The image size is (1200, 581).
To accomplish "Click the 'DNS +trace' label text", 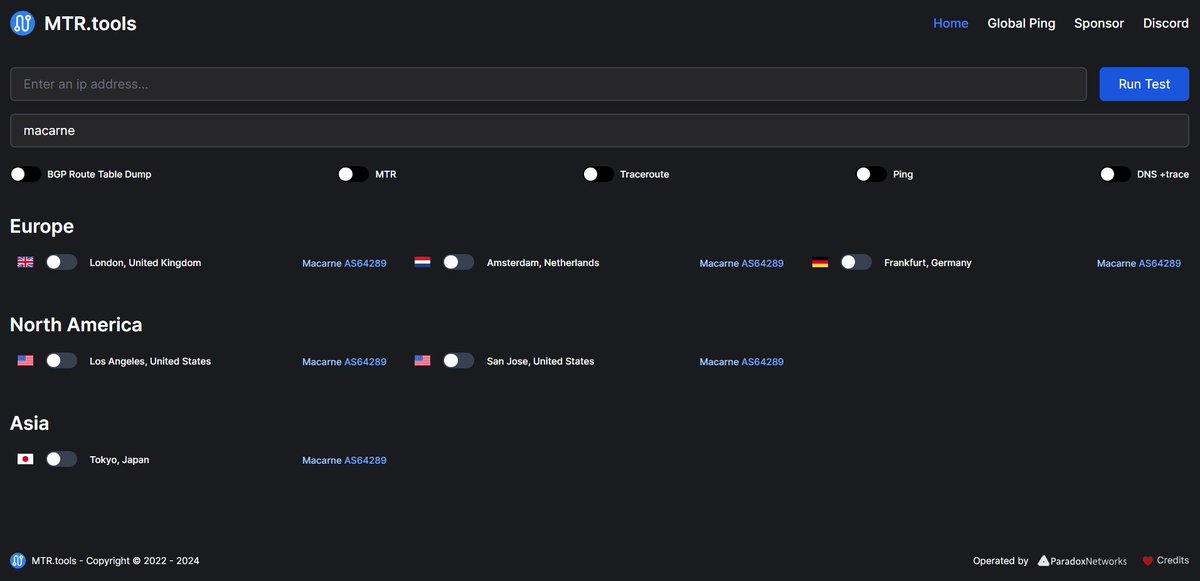I will (1163, 174).
